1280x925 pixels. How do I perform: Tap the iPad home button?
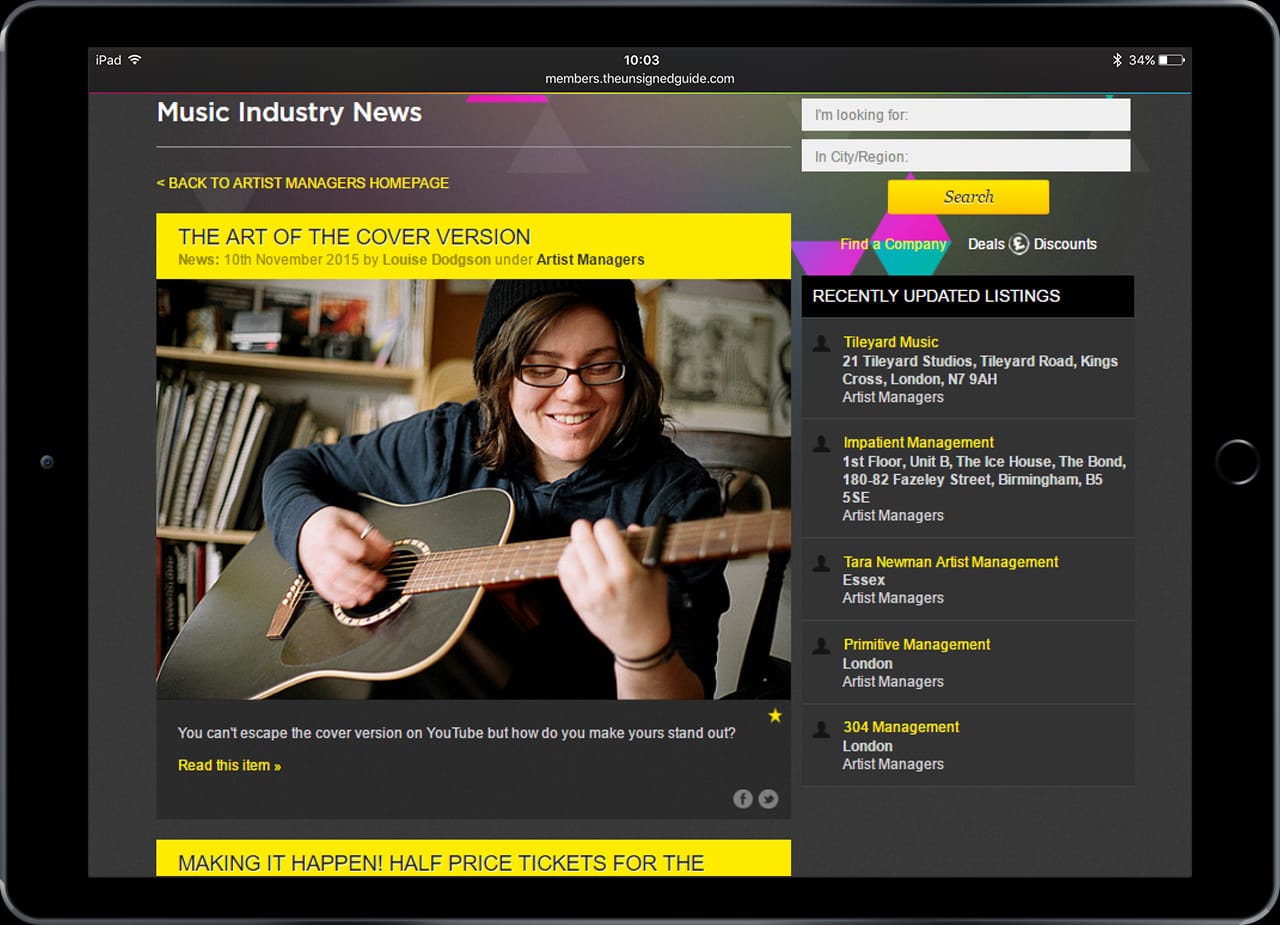(1237, 463)
